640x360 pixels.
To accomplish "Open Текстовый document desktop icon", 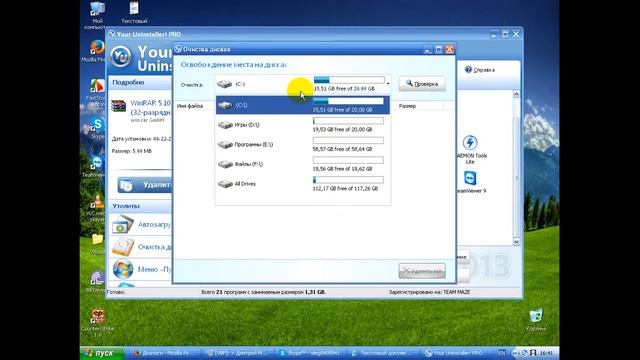I will [134, 13].
